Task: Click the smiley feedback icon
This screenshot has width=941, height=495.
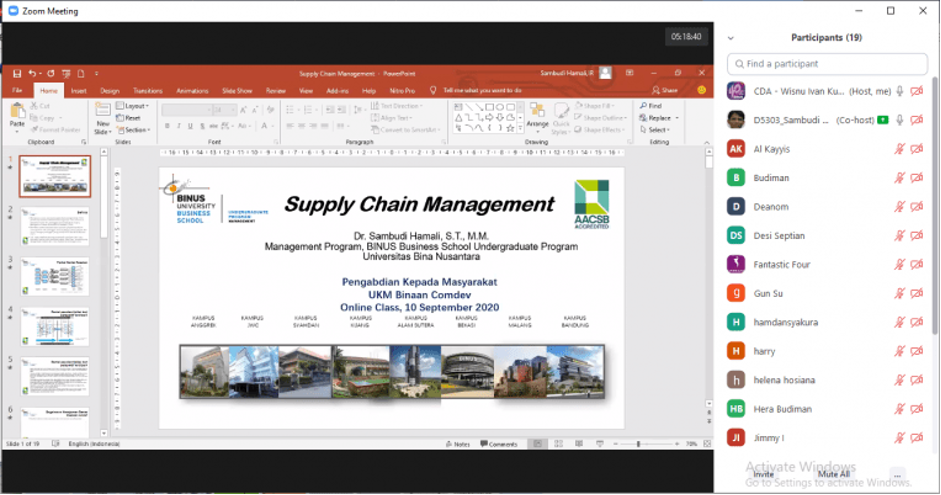Action: 702,90
